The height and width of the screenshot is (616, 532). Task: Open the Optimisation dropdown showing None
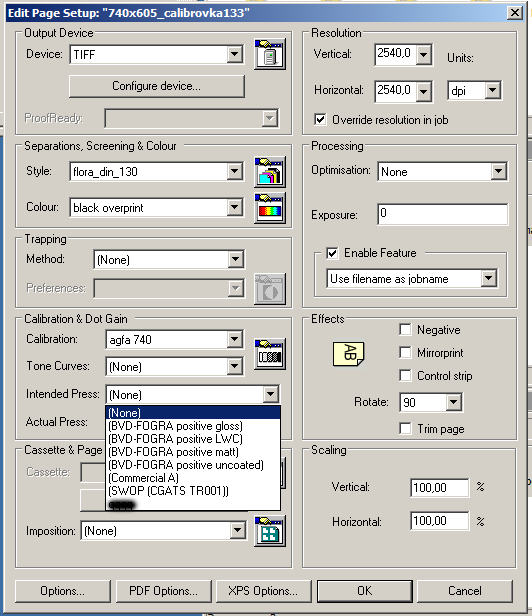point(442,172)
